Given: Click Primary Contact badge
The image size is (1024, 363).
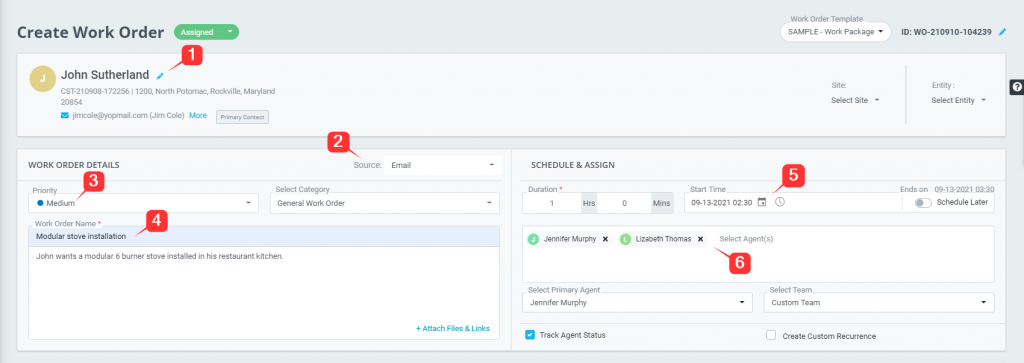Looking at the screenshot, I should click(242, 117).
